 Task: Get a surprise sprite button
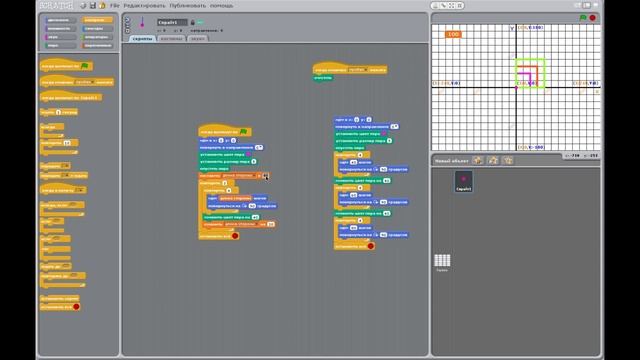(508, 160)
